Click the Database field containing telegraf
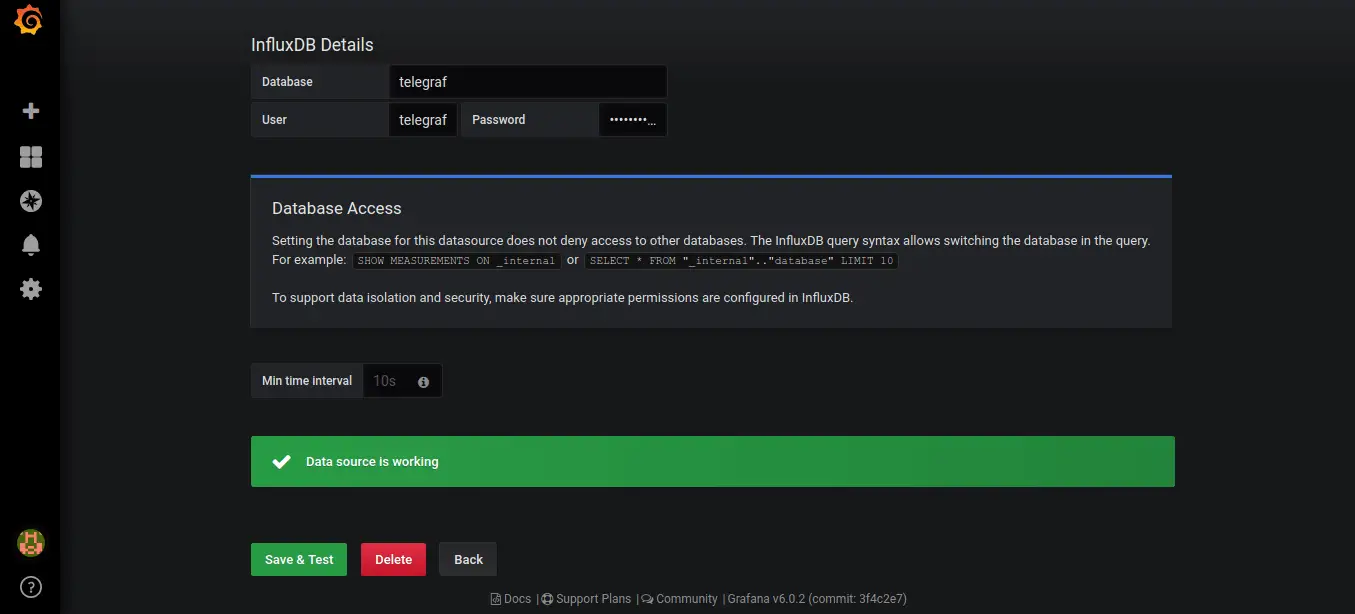The width and height of the screenshot is (1355, 614). 528,81
